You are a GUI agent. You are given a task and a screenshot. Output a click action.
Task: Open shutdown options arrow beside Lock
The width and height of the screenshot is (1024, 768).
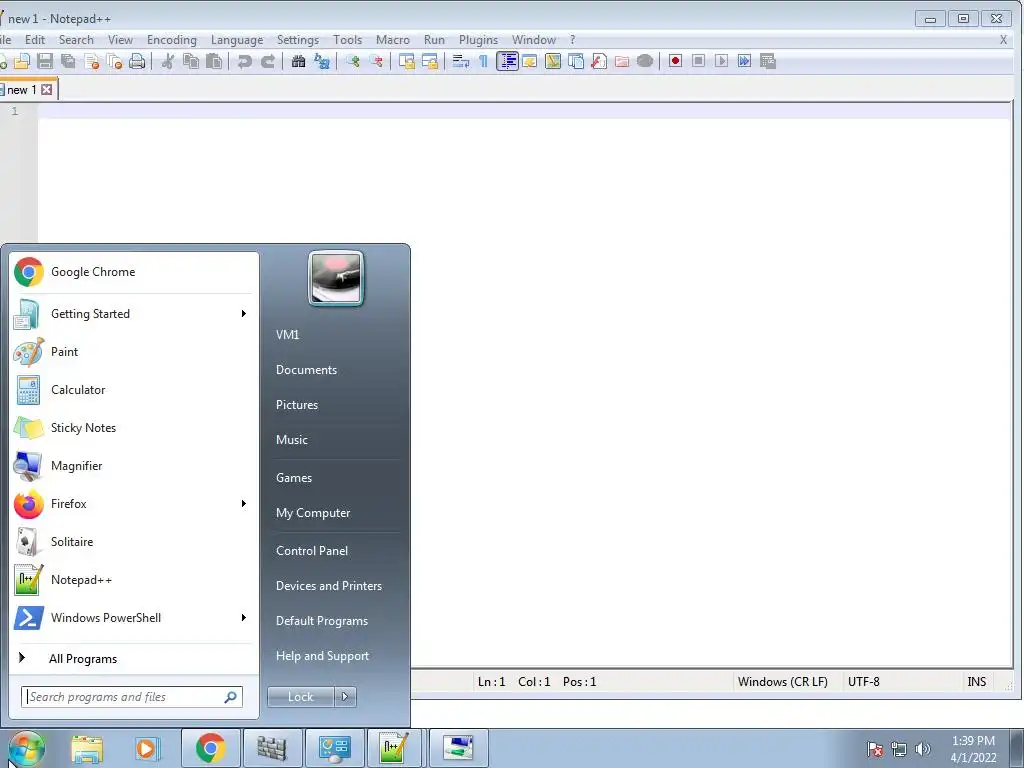click(345, 697)
